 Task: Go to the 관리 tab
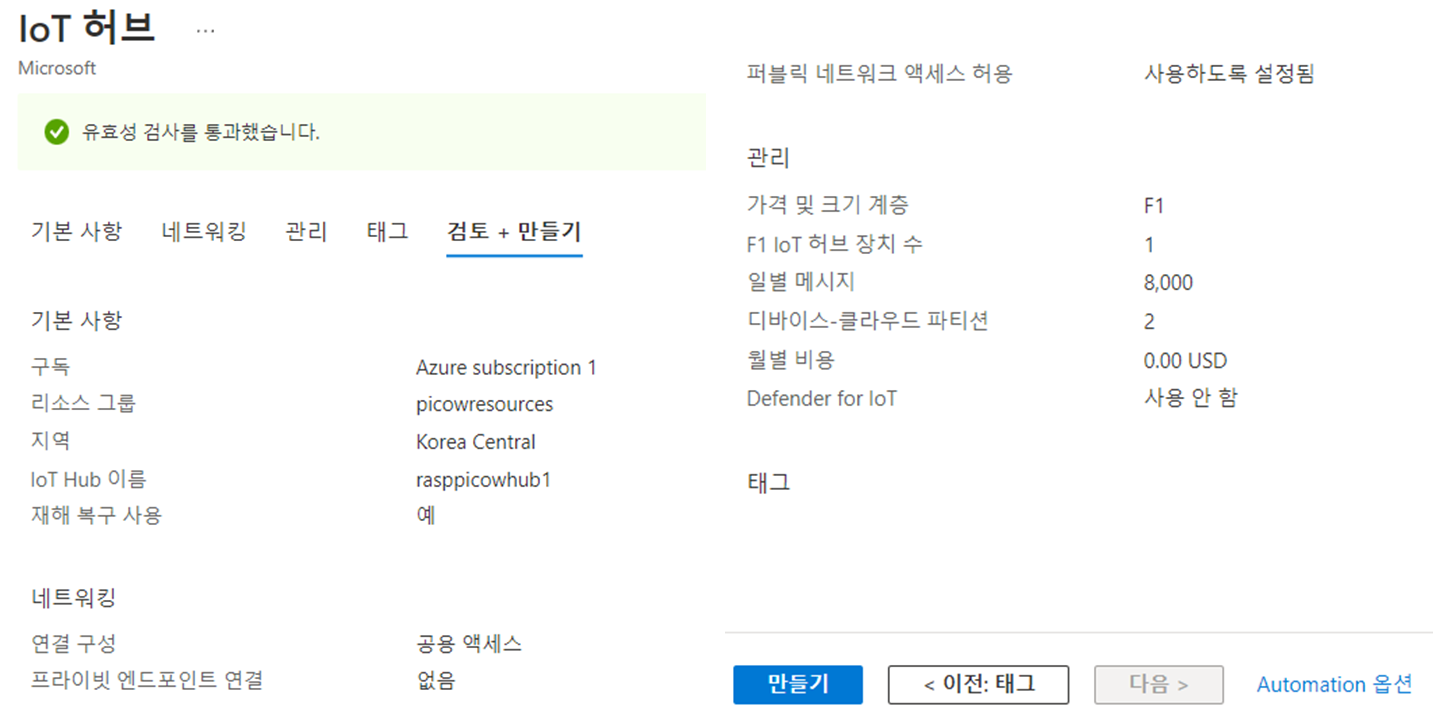click(306, 232)
